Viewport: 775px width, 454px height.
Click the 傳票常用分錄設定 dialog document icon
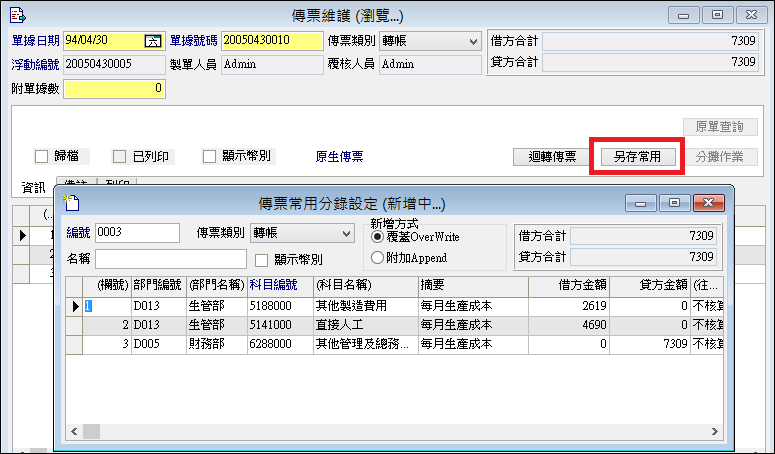(x=70, y=202)
